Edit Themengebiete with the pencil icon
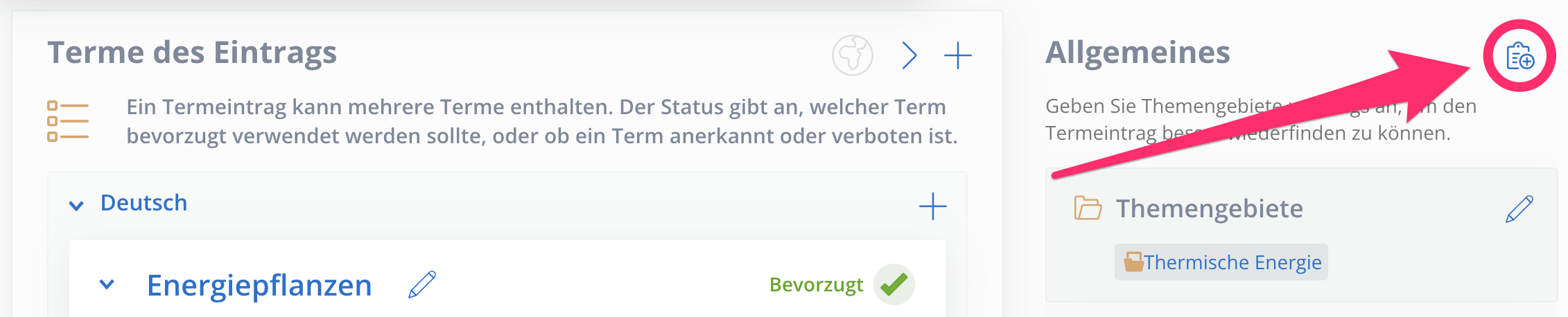1568x317 pixels. click(x=1519, y=209)
